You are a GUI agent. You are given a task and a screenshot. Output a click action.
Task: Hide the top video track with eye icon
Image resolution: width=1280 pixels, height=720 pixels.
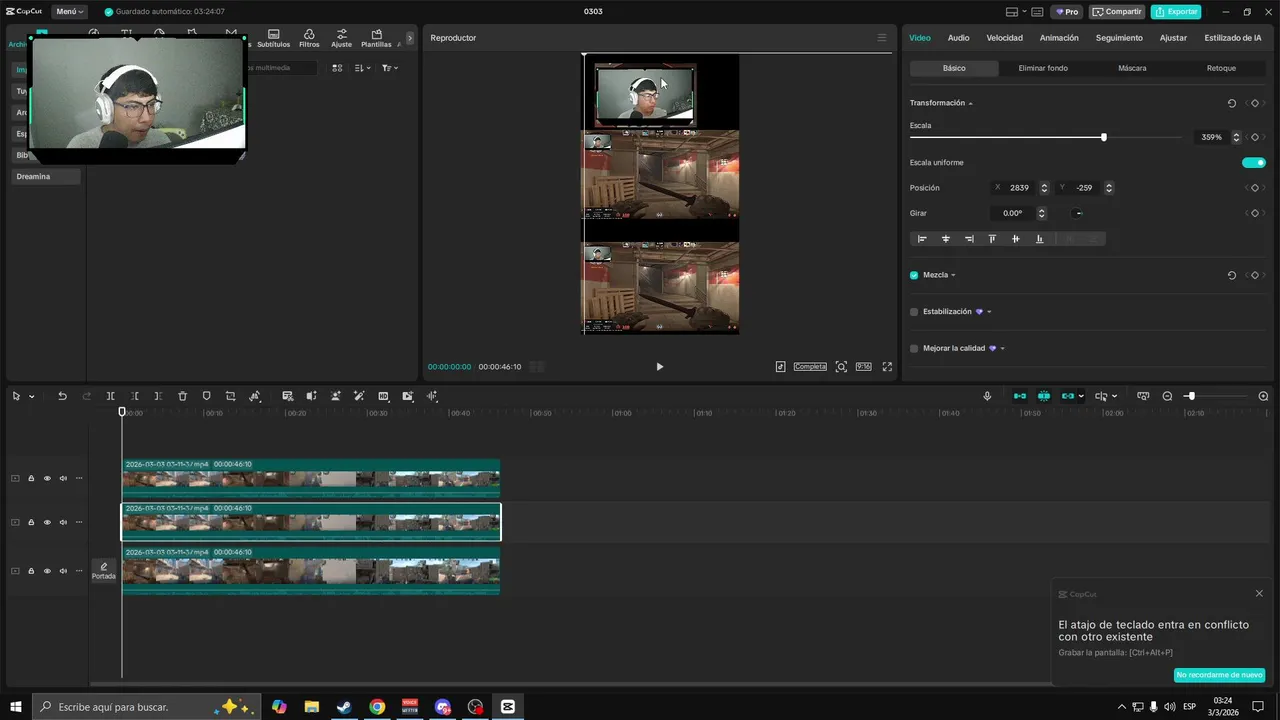click(47, 478)
